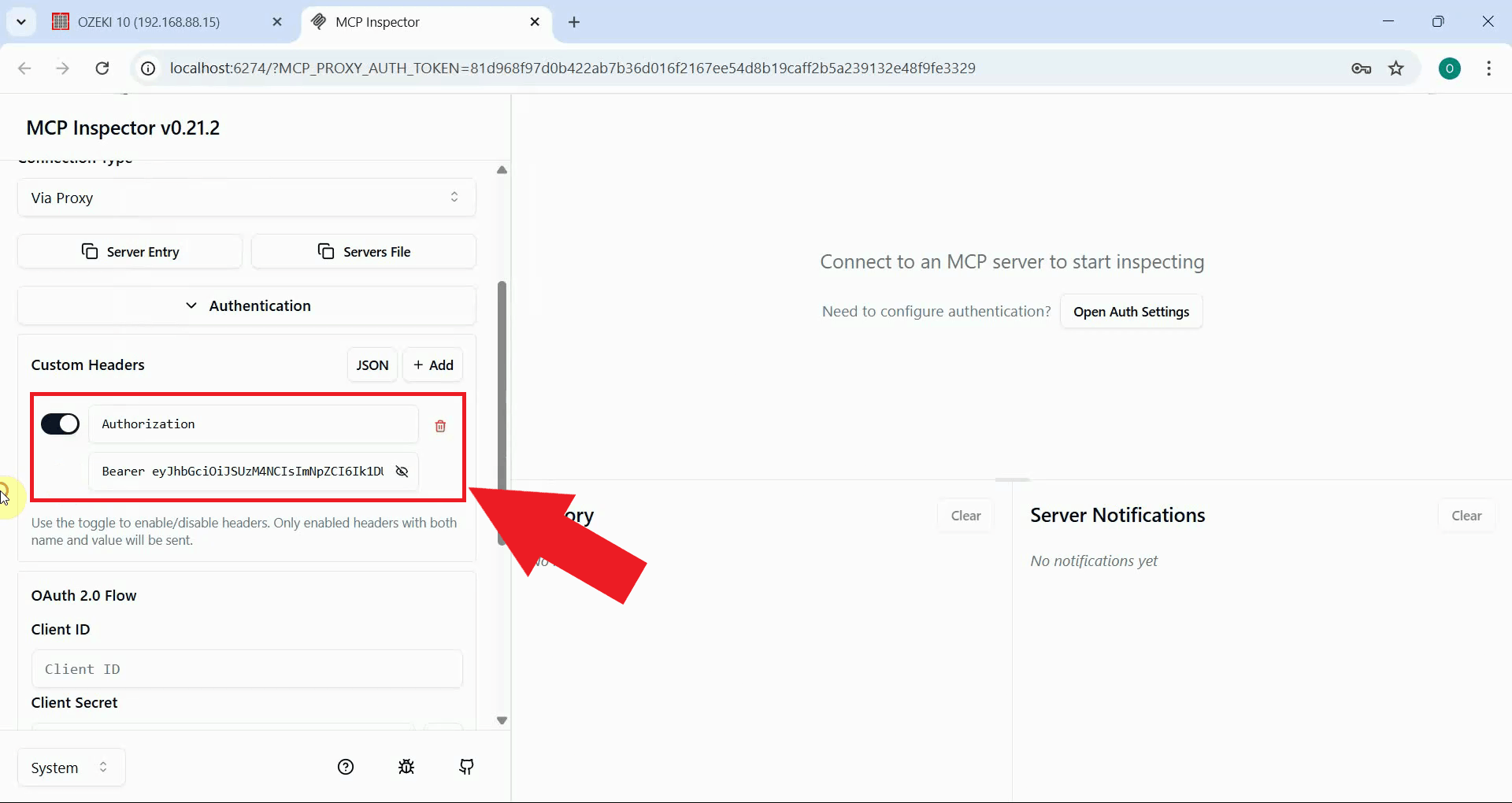Click the bug report icon
The height and width of the screenshot is (803, 1512).
point(406,767)
